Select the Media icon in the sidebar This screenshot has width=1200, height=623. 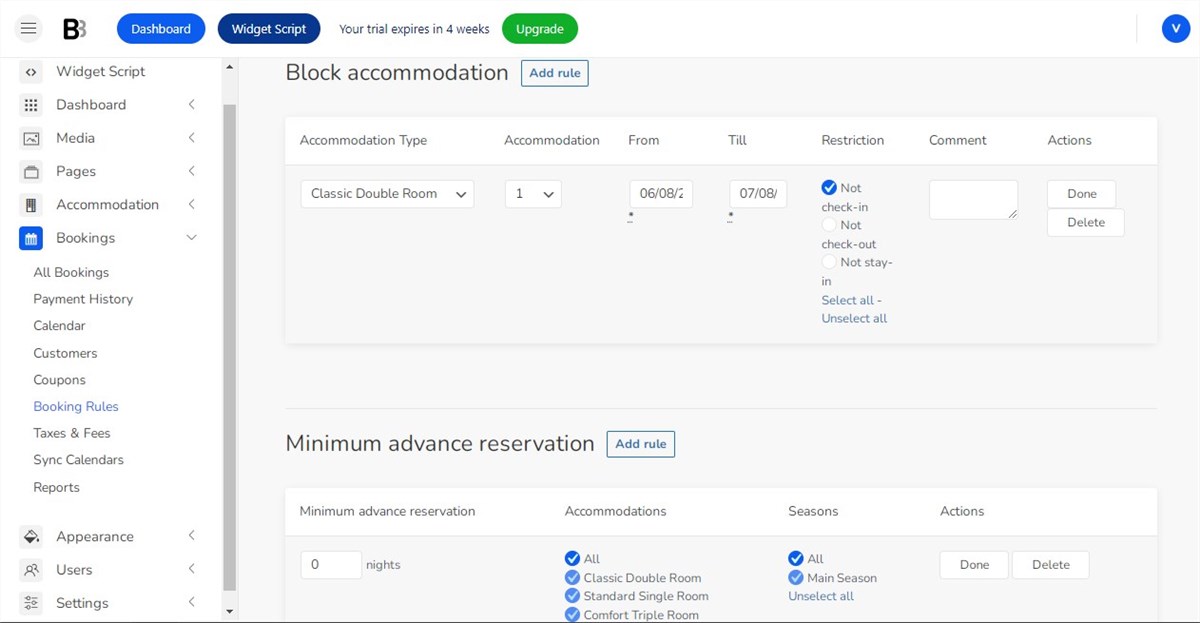point(31,137)
